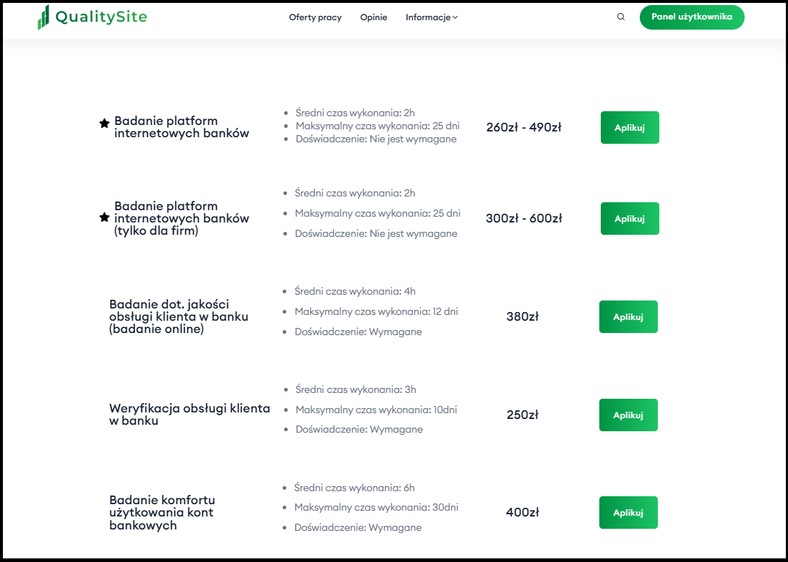Image resolution: width=788 pixels, height=562 pixels.
Task: Apply to the 380zł online survey offer
Action: 628,317
